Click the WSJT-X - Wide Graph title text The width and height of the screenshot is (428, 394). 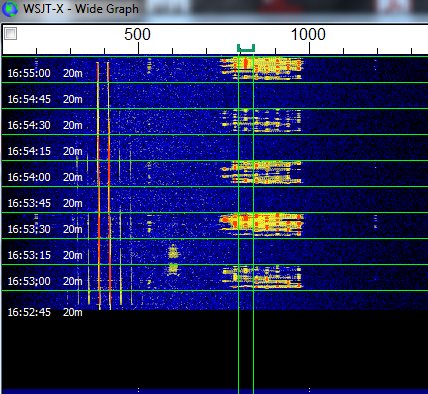click(x=81, y=9)
